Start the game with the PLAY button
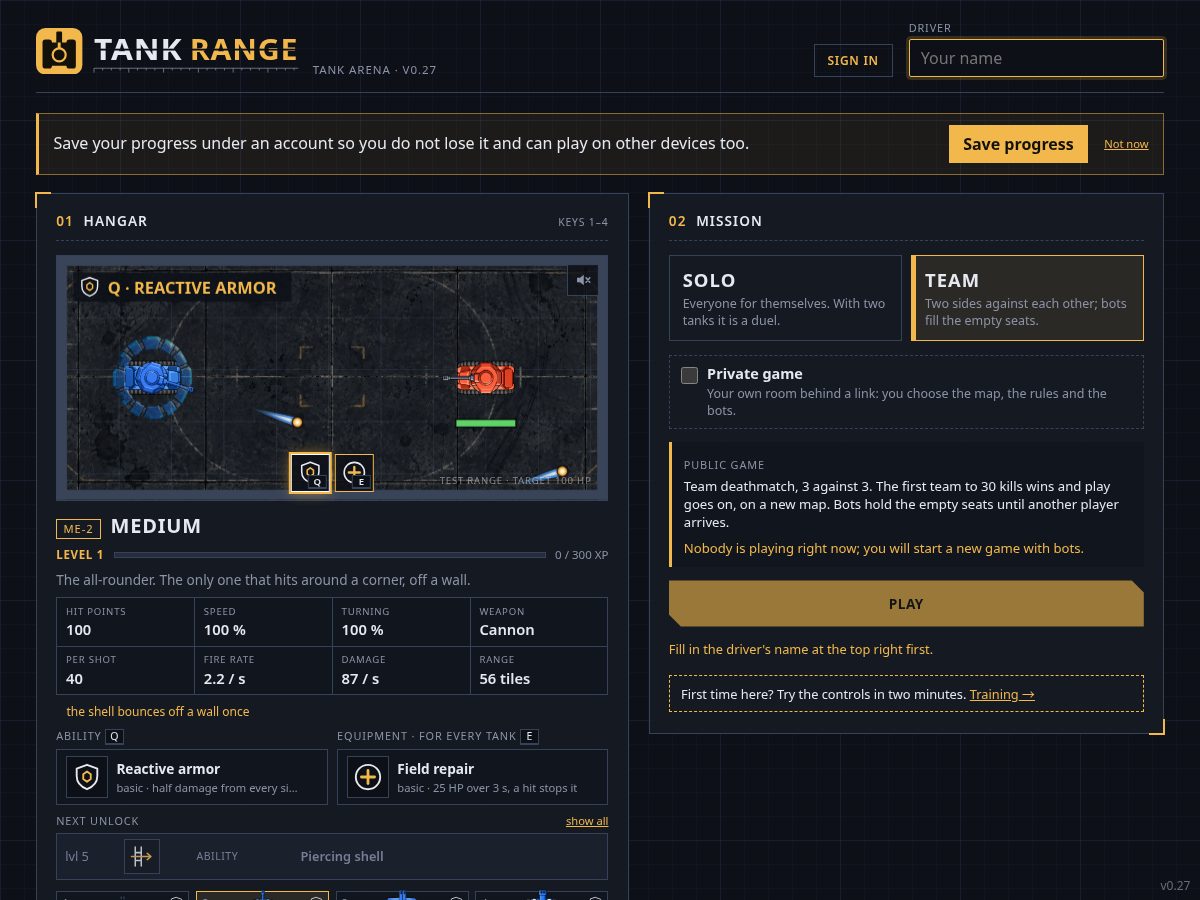 click(x=906, y=604)
